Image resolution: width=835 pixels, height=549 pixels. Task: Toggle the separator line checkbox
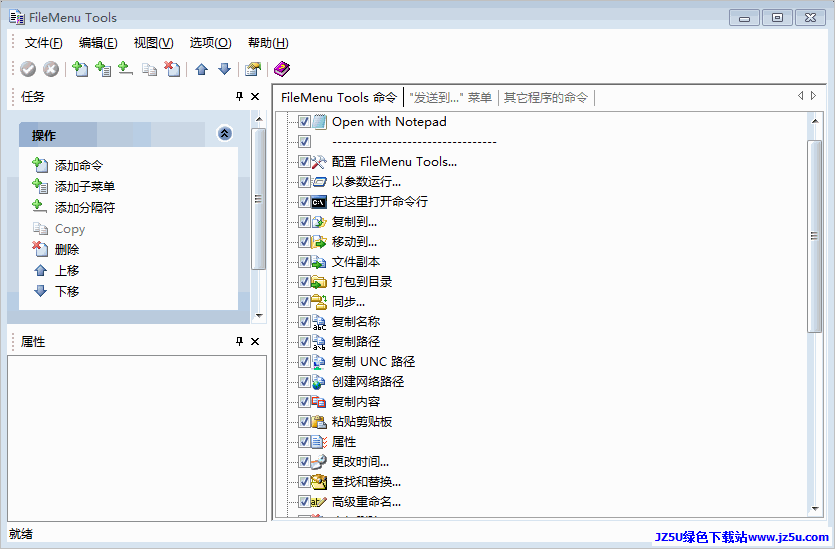pyautogui.click(x=304, y=142)
